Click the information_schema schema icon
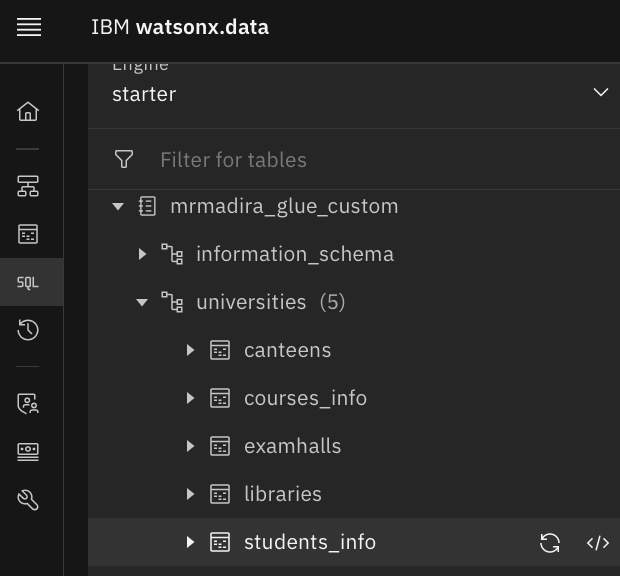 [x=172, y=254]
